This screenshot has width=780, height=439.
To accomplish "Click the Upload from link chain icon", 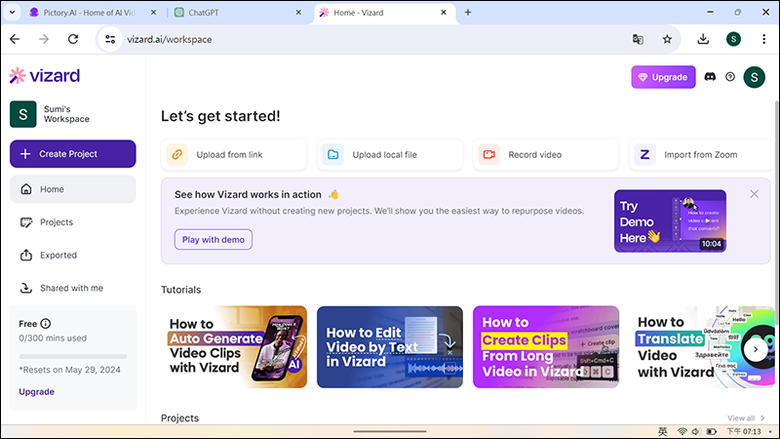I will [177, 155].
